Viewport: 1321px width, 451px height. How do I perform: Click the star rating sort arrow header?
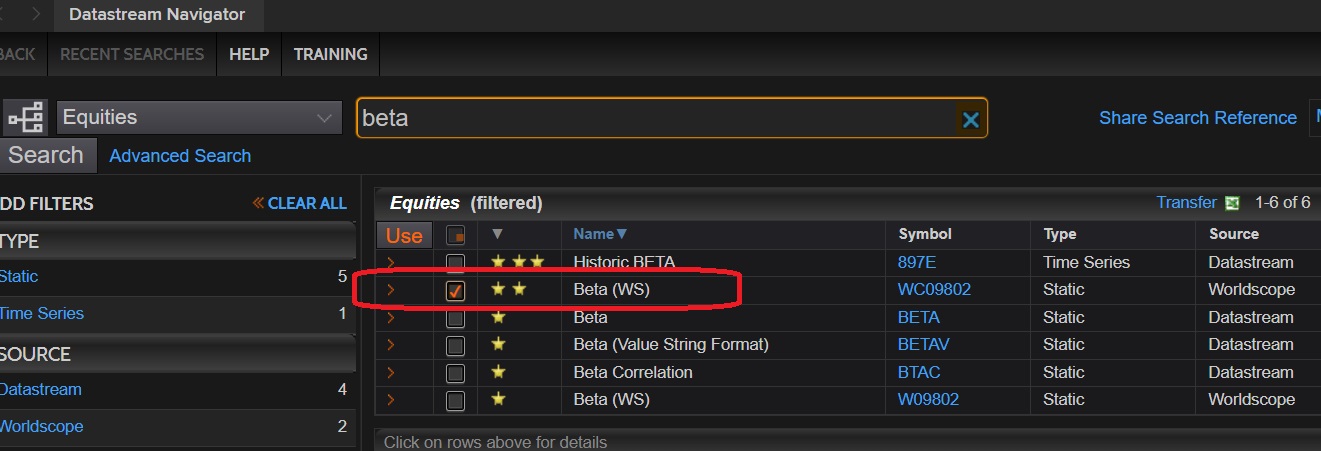[497, 234]
